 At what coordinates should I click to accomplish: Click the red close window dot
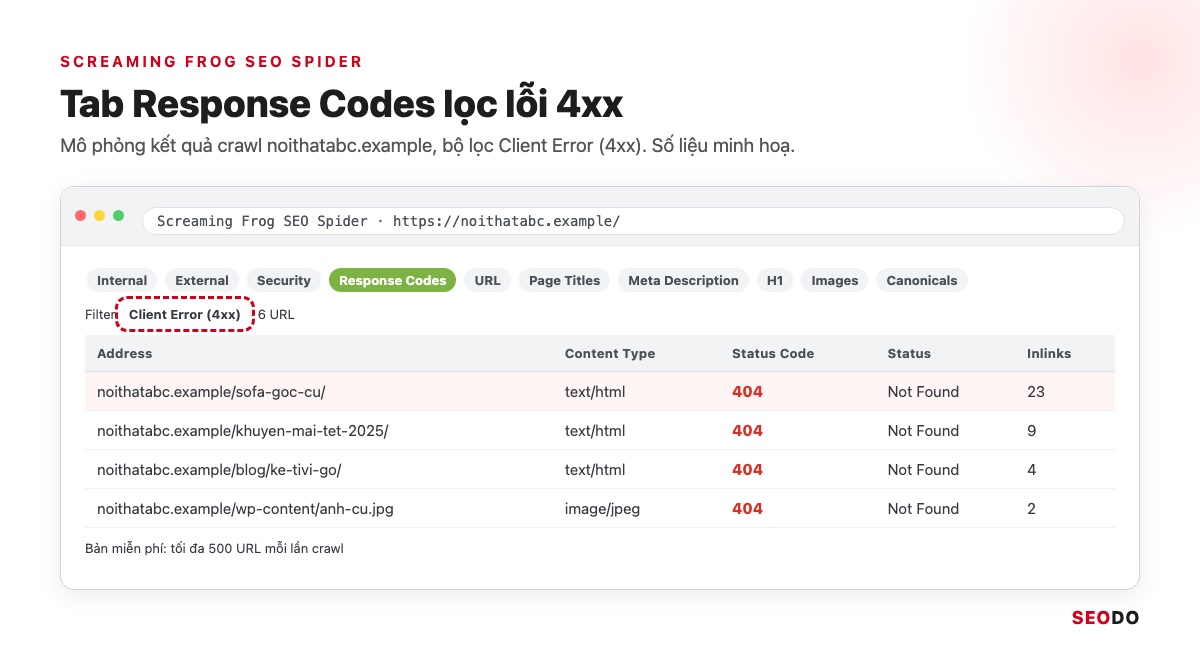click(x=81, y=216)
